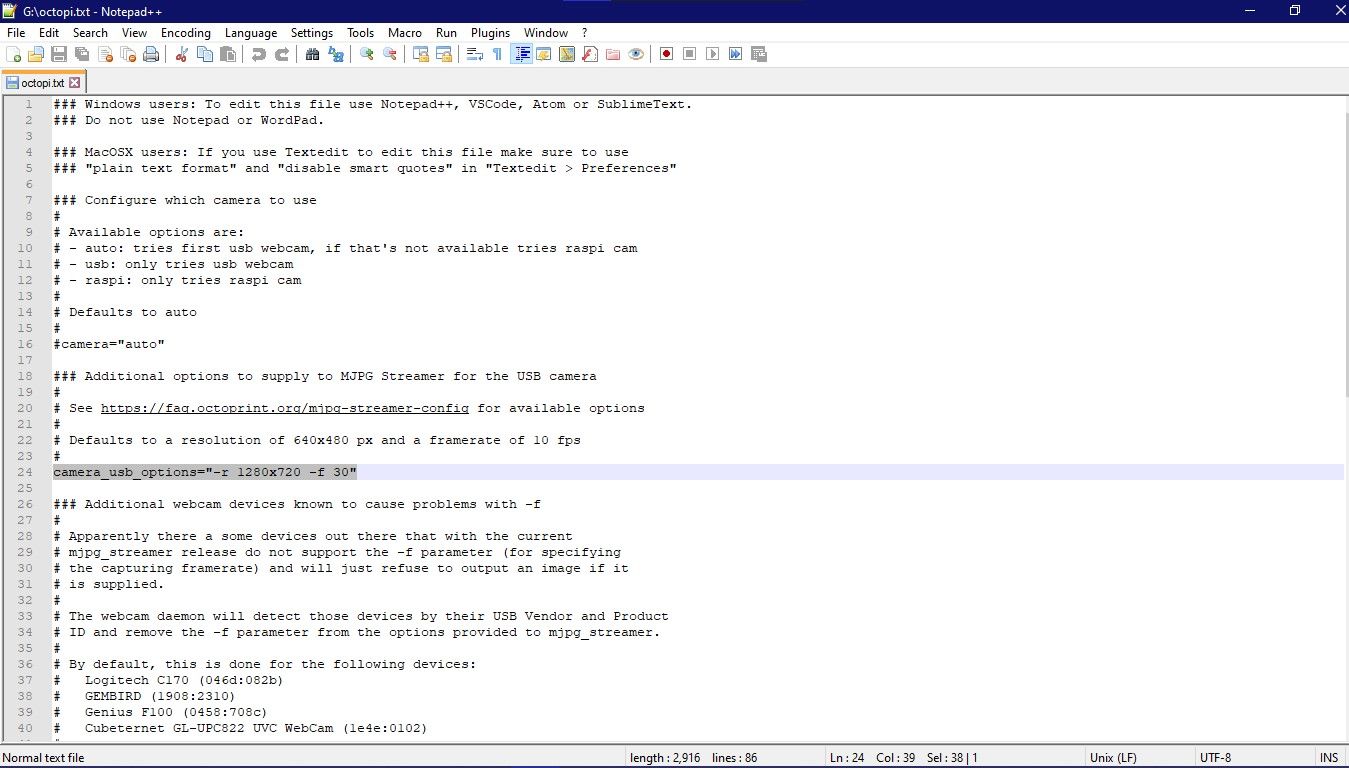Open the Language menu
The image size is (1349, 768).
251,33
